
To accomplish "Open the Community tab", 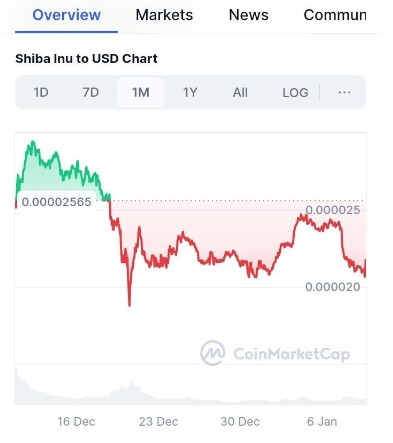I will point(335,15).
